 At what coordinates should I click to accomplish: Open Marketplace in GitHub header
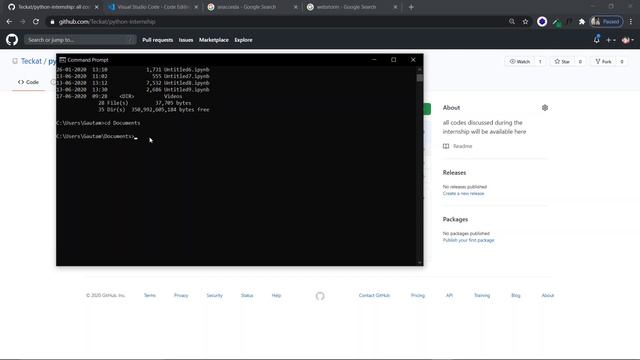[213, 40]
